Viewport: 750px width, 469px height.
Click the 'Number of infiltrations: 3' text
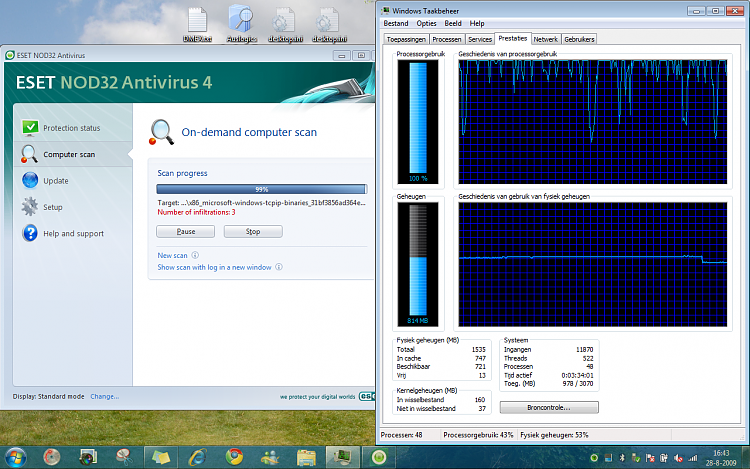point(196,212)
